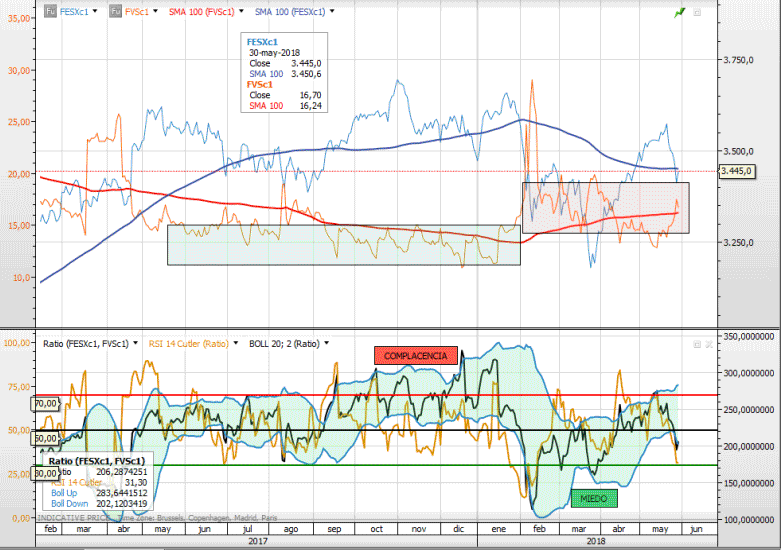Select the RSI 14 Cutler (Ratio) legend label
Viewport: 782px width, 551px height.
(189, 344)
